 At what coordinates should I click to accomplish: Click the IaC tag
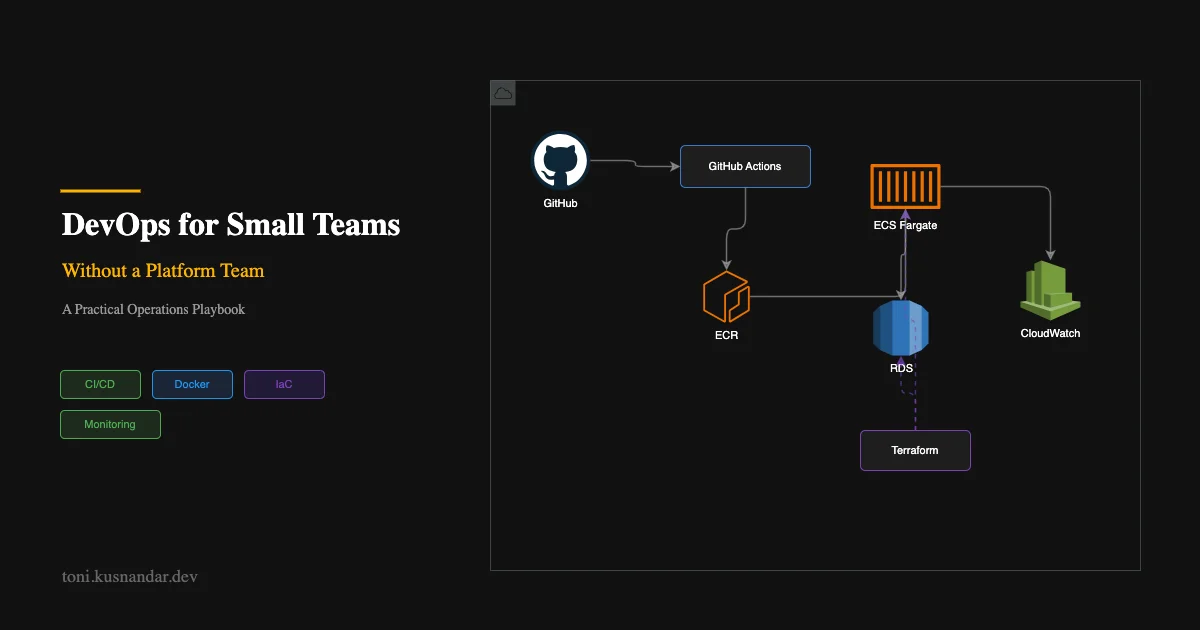point(284,384)
